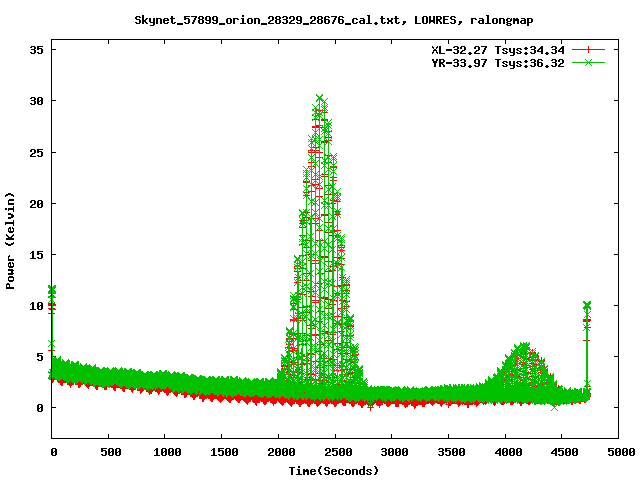This screenshot has height=480, width=640.
Task: Click y-axis tick label 30
Action: coord(36,101)
